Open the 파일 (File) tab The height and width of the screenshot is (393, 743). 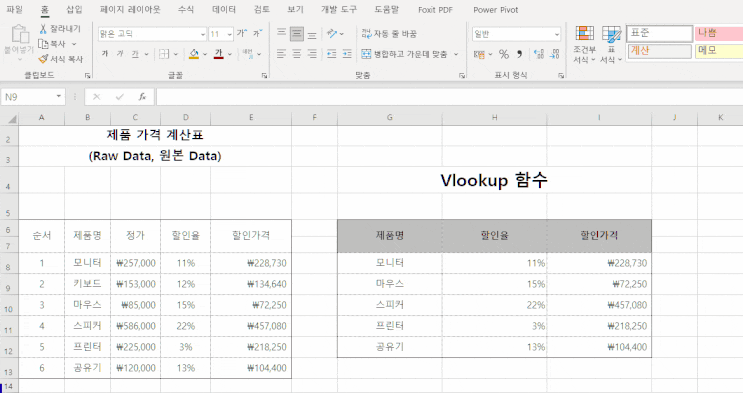pos(14,9)
